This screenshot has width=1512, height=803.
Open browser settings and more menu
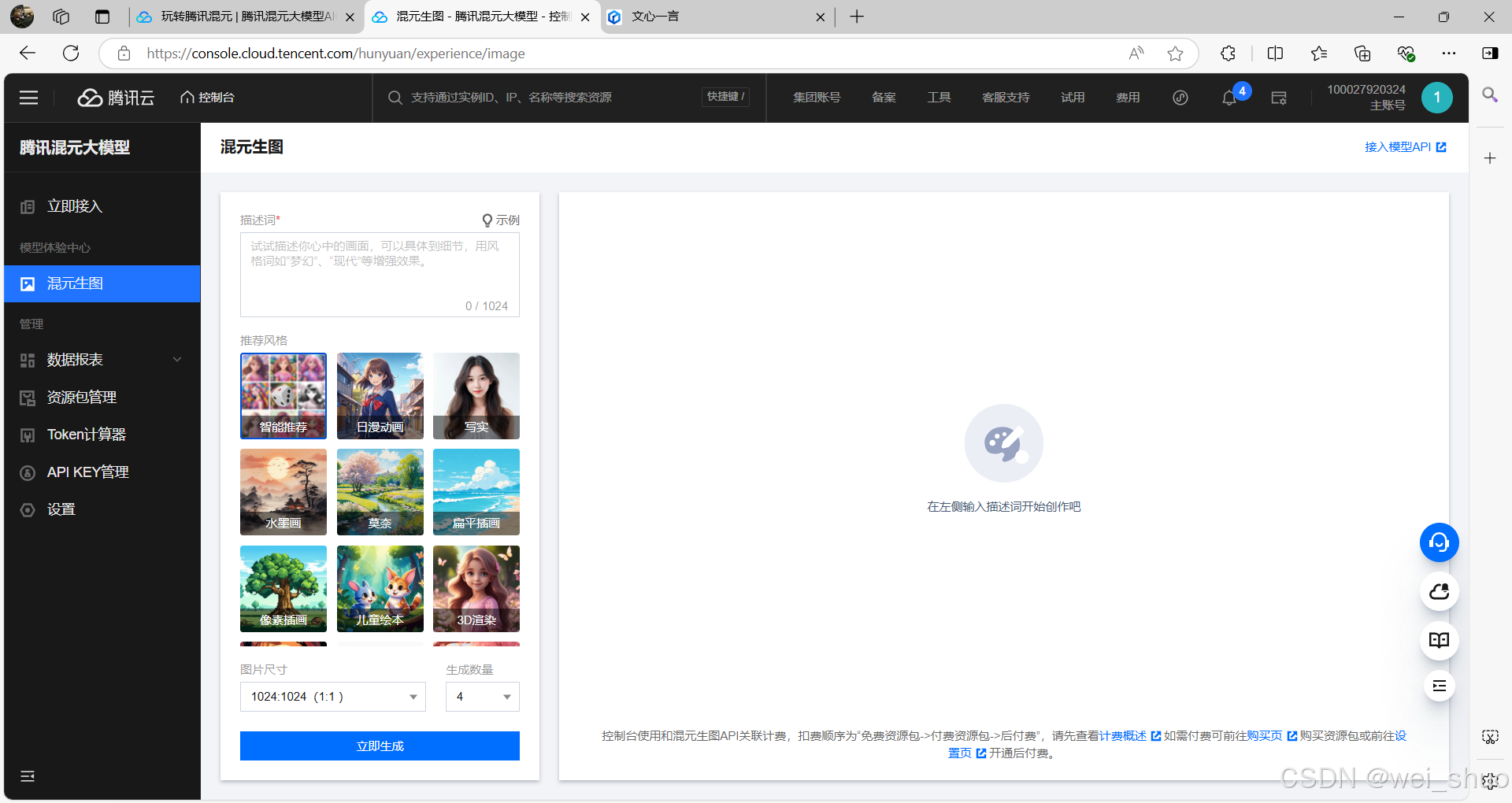[1449, 54]
